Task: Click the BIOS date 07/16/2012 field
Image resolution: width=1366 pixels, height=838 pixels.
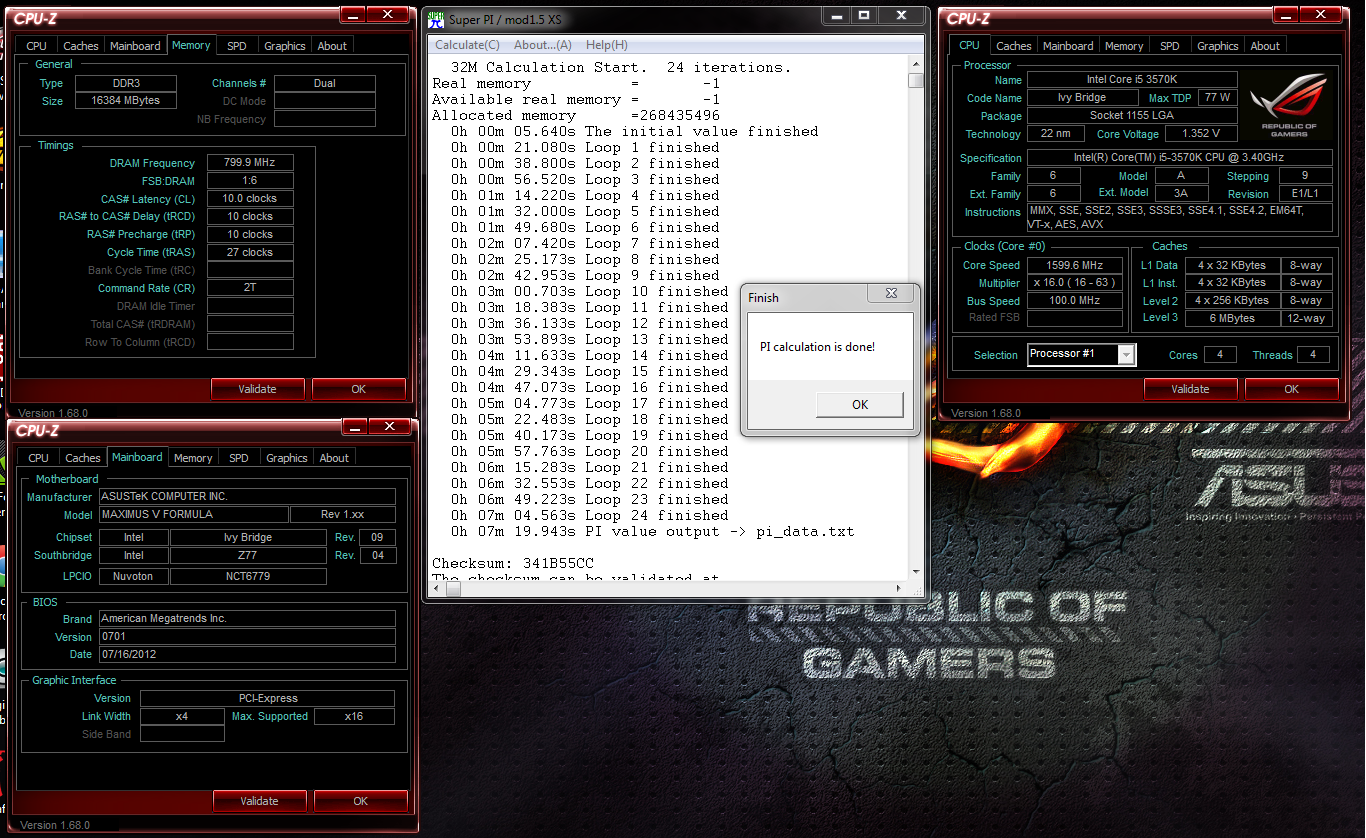Action: point(247,655)
